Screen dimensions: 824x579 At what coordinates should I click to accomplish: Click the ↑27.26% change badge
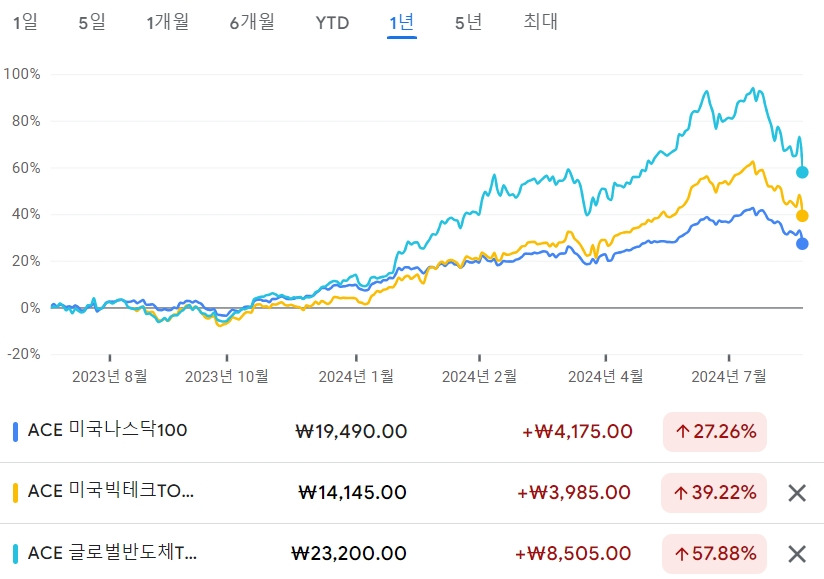tap(714, 432)
